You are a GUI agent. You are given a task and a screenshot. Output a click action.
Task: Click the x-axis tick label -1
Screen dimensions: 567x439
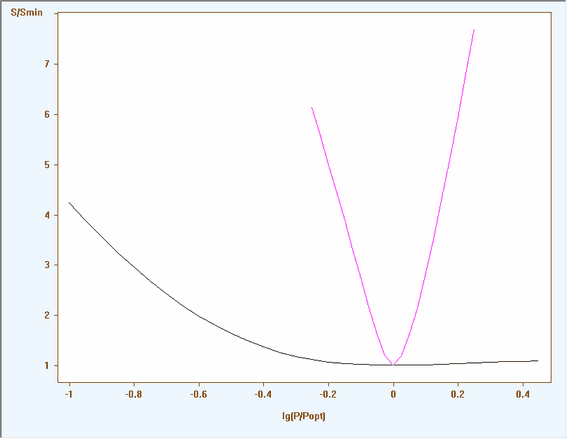pyautogui.click(x=69, y=394)
